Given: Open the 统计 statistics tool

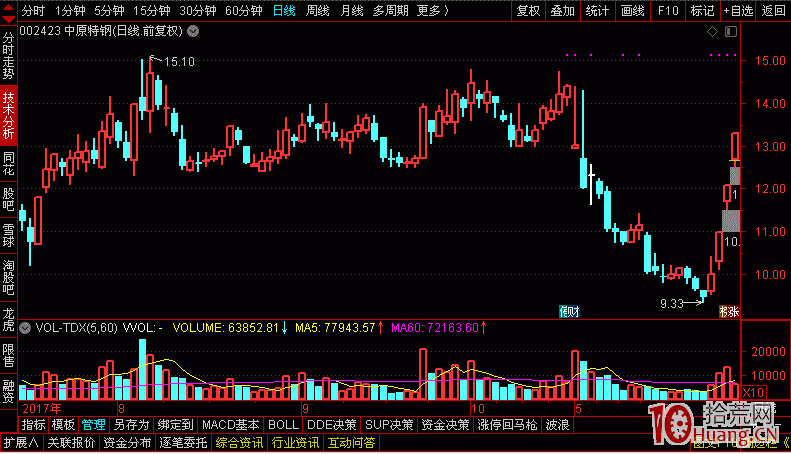Looking at the screenshot, I should click(597, 11).
